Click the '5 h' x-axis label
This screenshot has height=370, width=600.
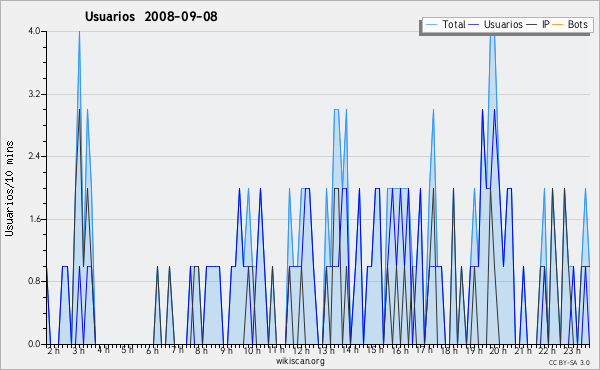[127, 350]
